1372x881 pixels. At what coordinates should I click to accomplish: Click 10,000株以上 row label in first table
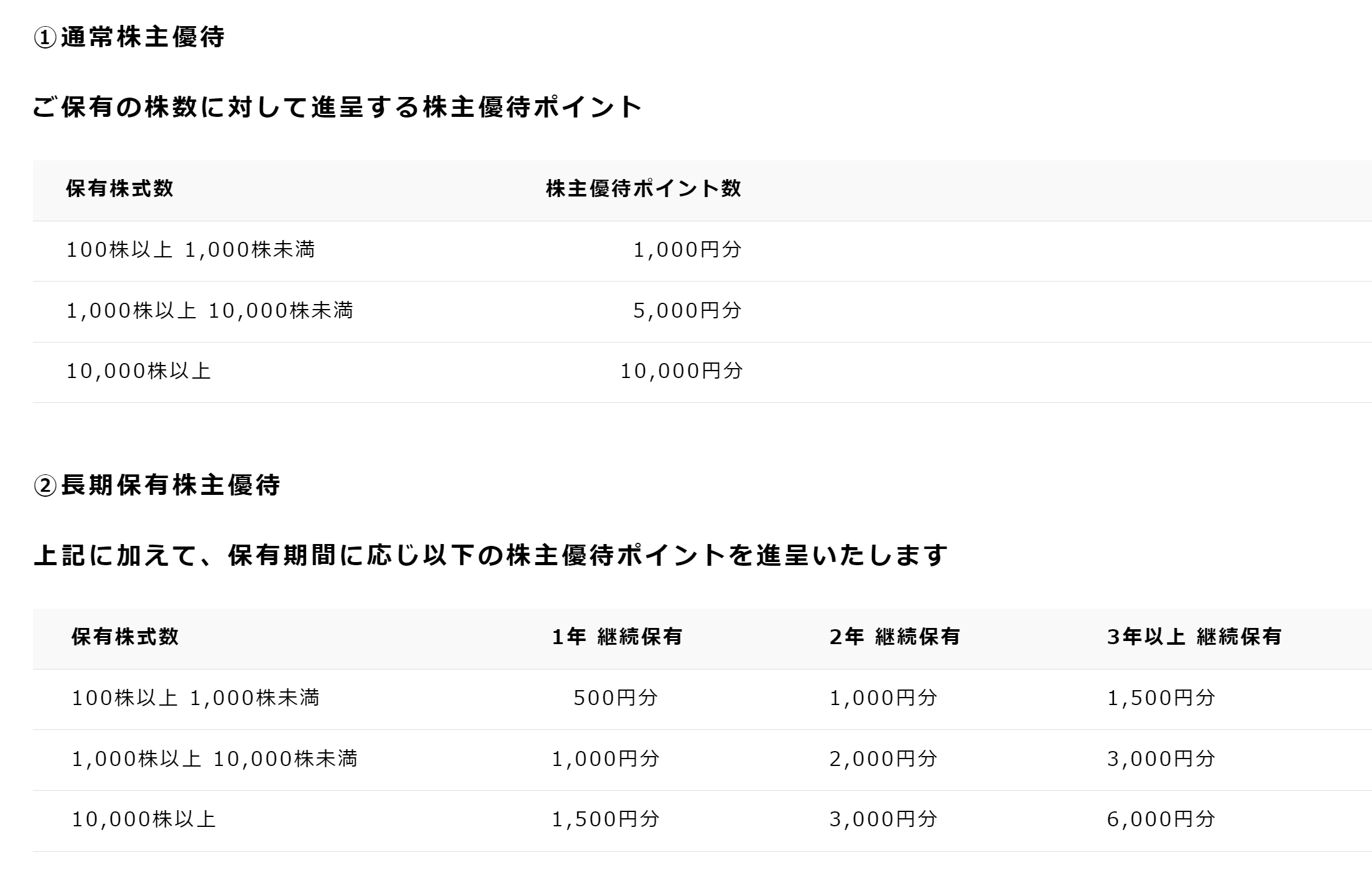pyautogui.click(x=139, y=371)
